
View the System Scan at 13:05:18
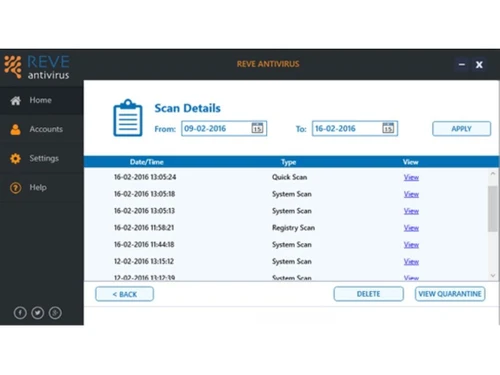point(411,194)
